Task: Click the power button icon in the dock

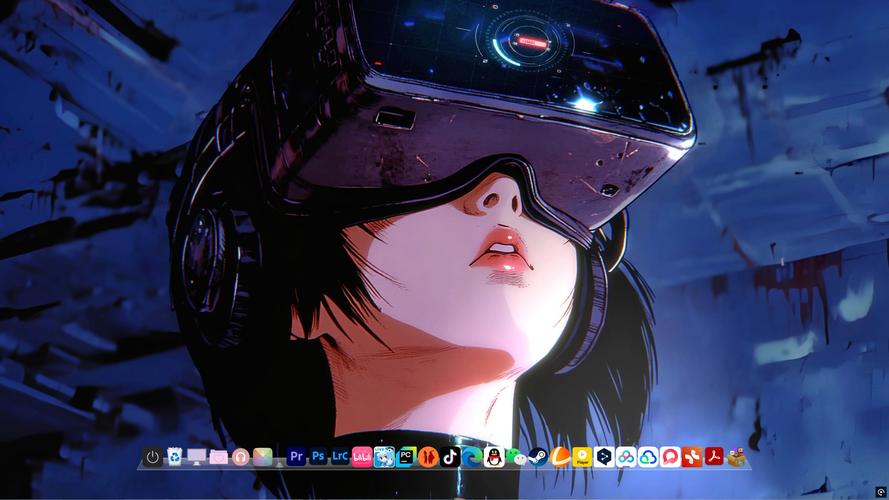Action: pos(152,457)
